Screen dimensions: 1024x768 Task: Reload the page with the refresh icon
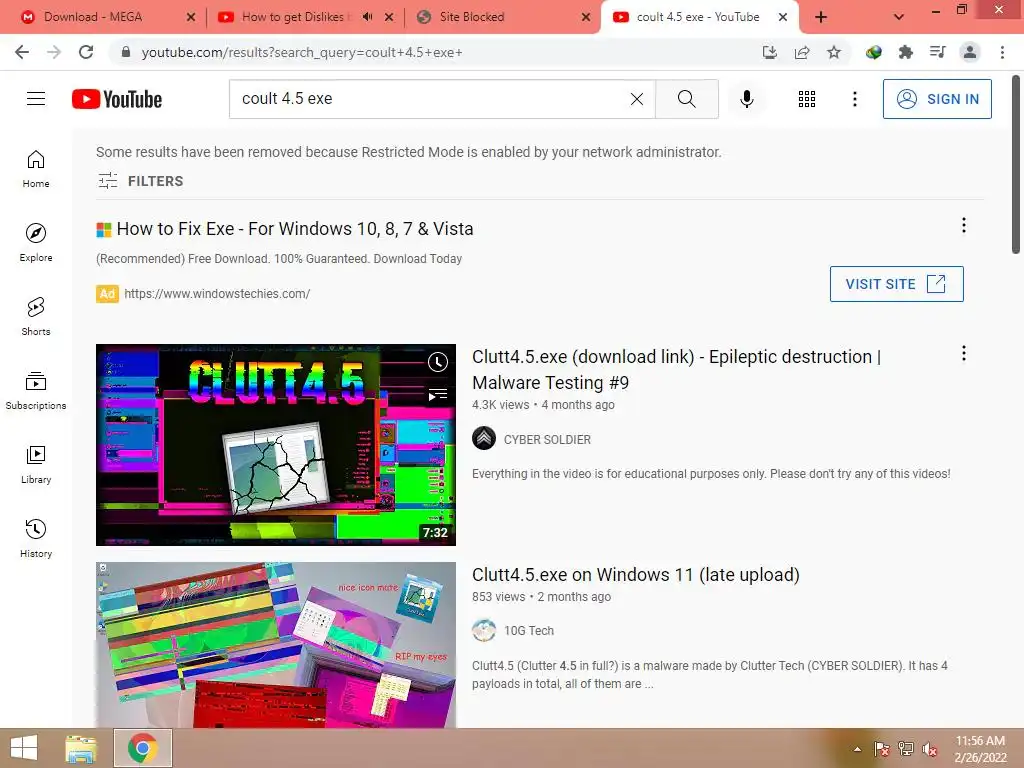86,52
